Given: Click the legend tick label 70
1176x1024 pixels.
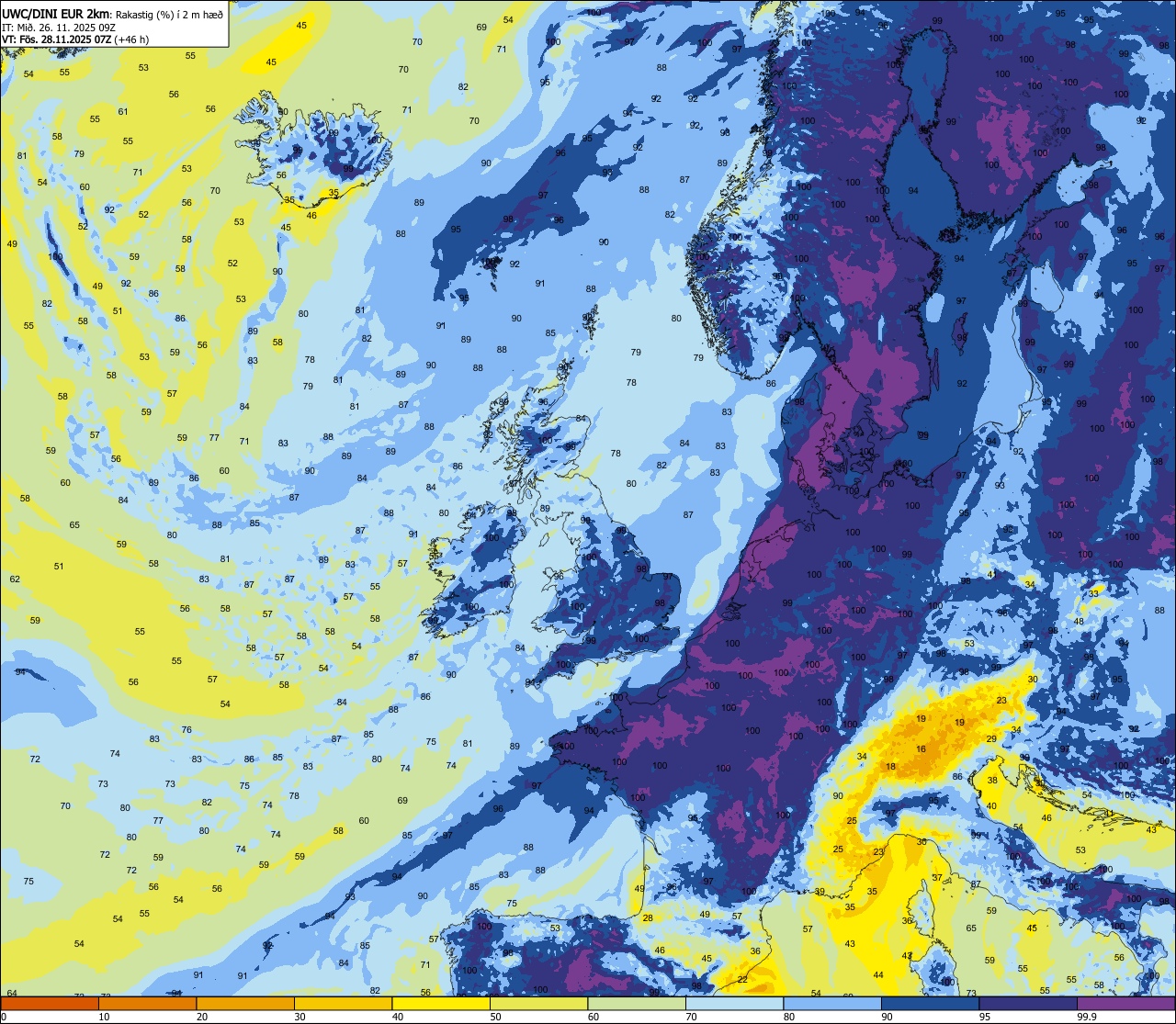Looking at the screenshot, I should point(692,1017).
